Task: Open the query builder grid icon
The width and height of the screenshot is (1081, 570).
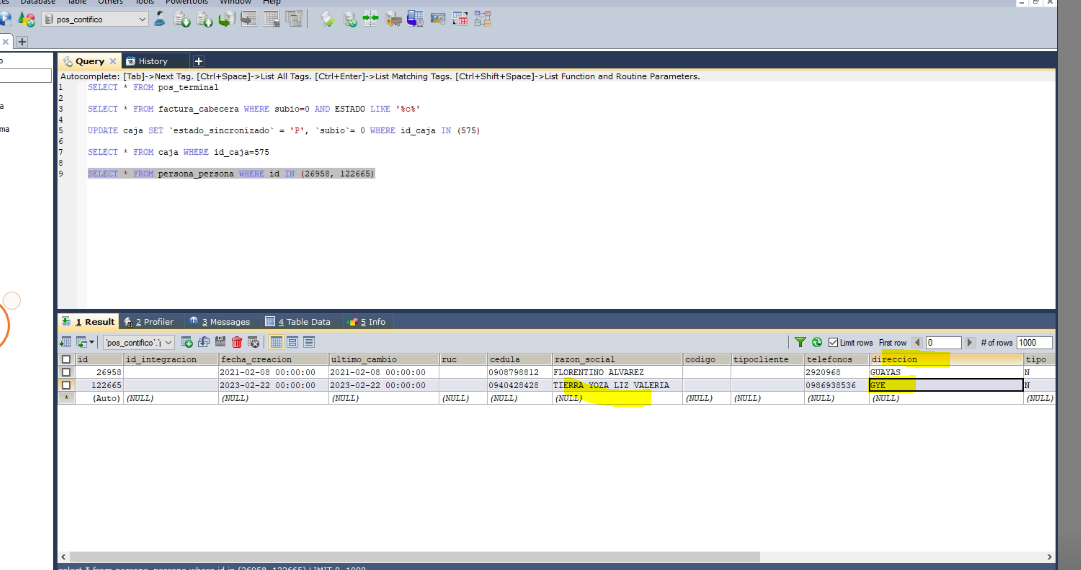Action: point(461,19)
